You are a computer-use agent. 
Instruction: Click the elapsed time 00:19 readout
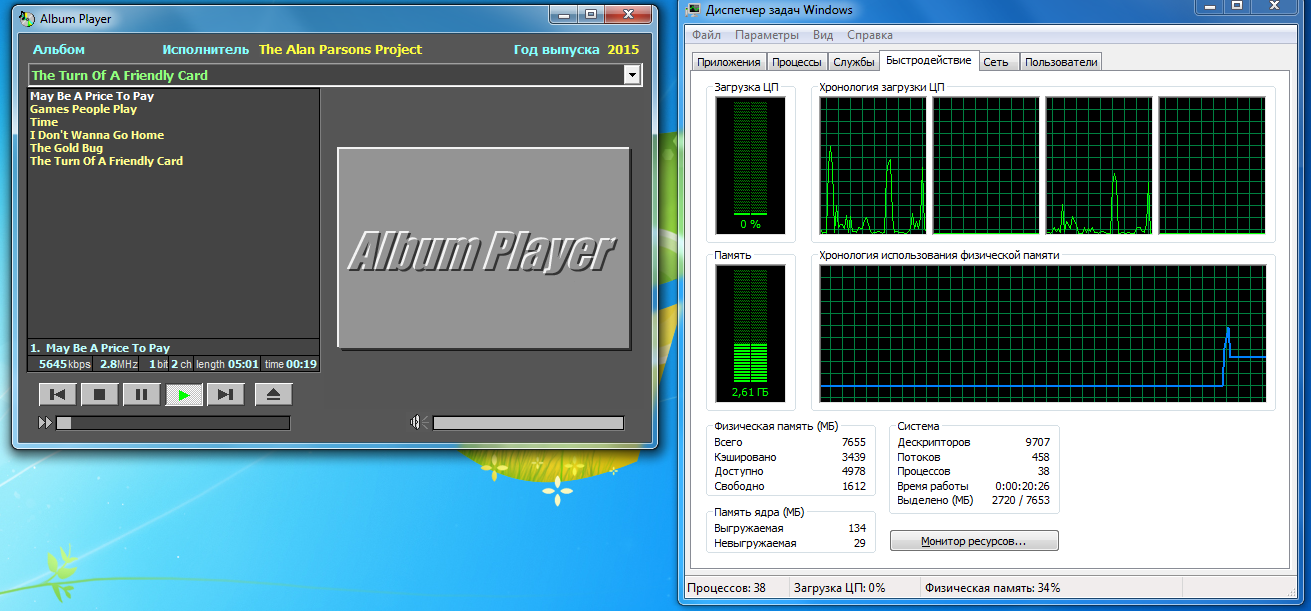[291, 364]
